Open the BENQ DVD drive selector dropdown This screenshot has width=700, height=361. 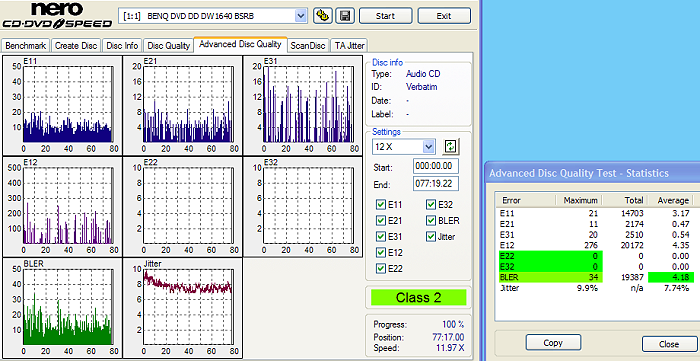coord(301,16)
